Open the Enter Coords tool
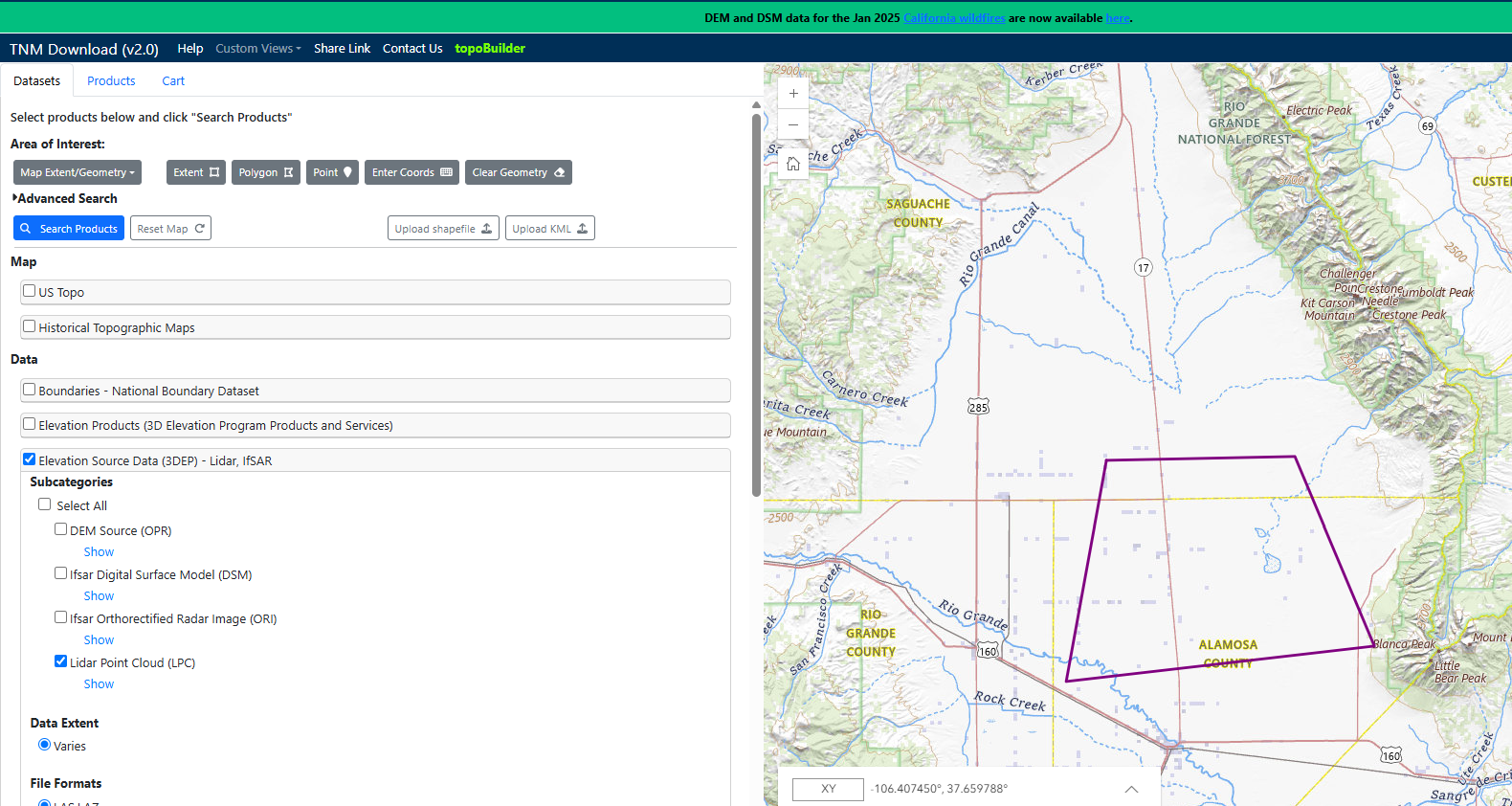Viewport: 1512px width, 806px height. 411,172
